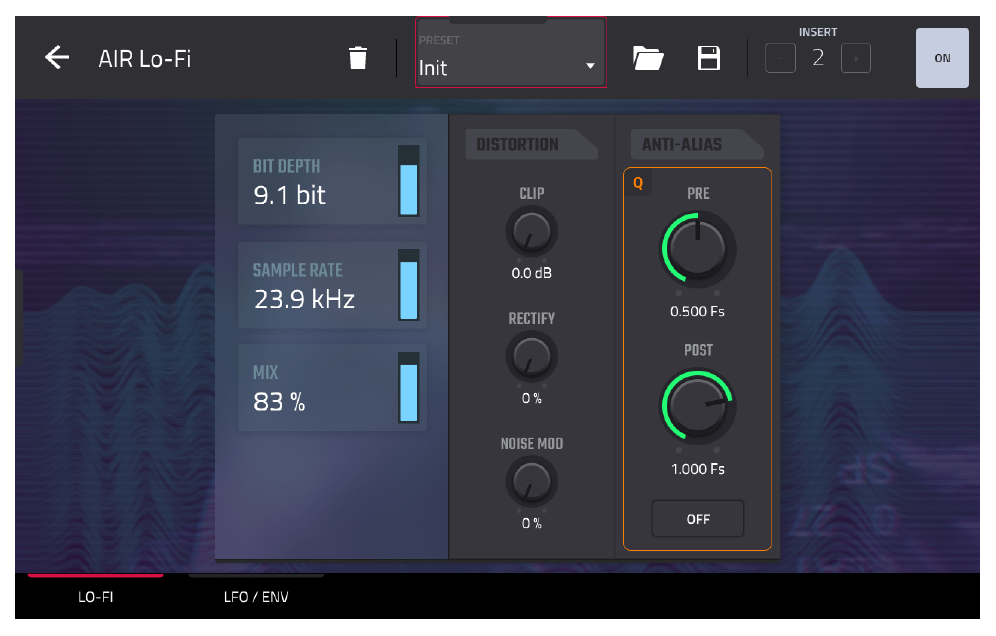The width and height of the screenshot is (996, 636).
Task: Select the 1.000 Fs post value
Action: [x=697, y=469]
